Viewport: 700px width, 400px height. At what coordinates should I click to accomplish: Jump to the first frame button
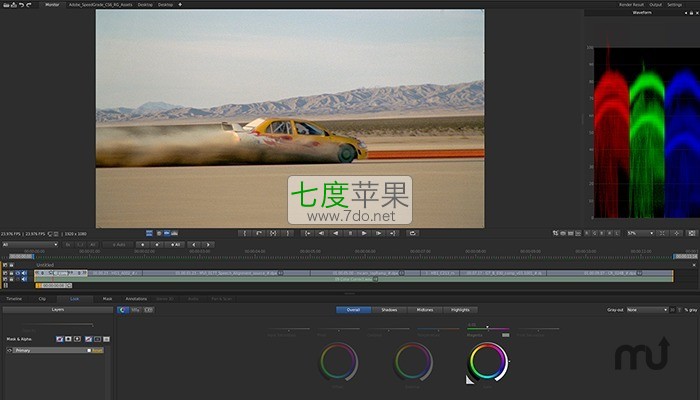(307, 233)
